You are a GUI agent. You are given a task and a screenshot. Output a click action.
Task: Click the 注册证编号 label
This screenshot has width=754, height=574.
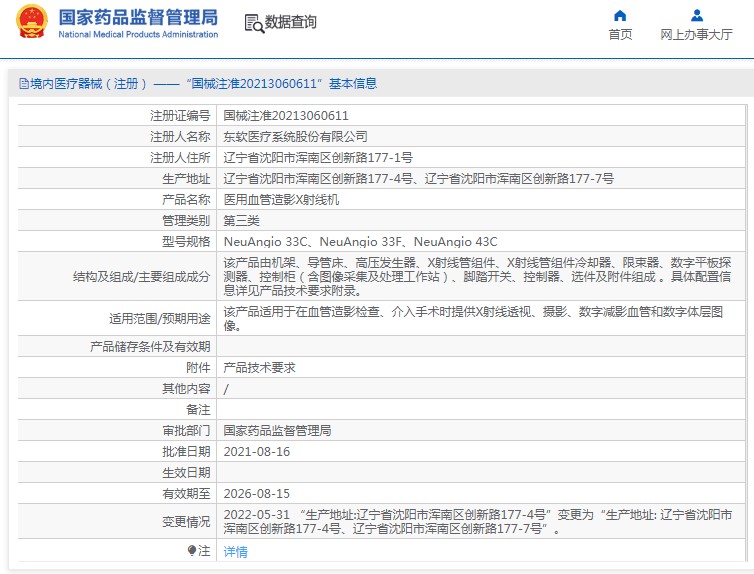(180, 115)
